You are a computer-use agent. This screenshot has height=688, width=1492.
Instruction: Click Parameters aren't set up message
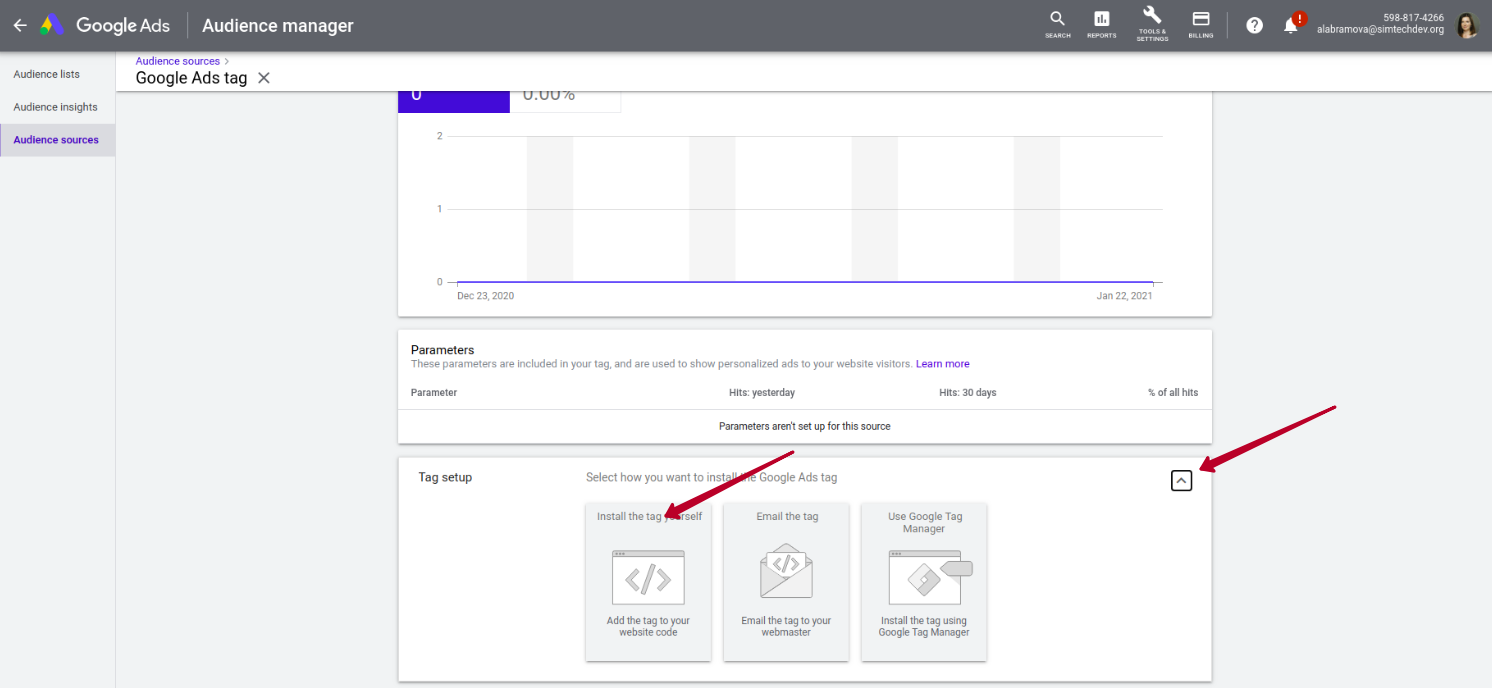(x=805, y=426)
